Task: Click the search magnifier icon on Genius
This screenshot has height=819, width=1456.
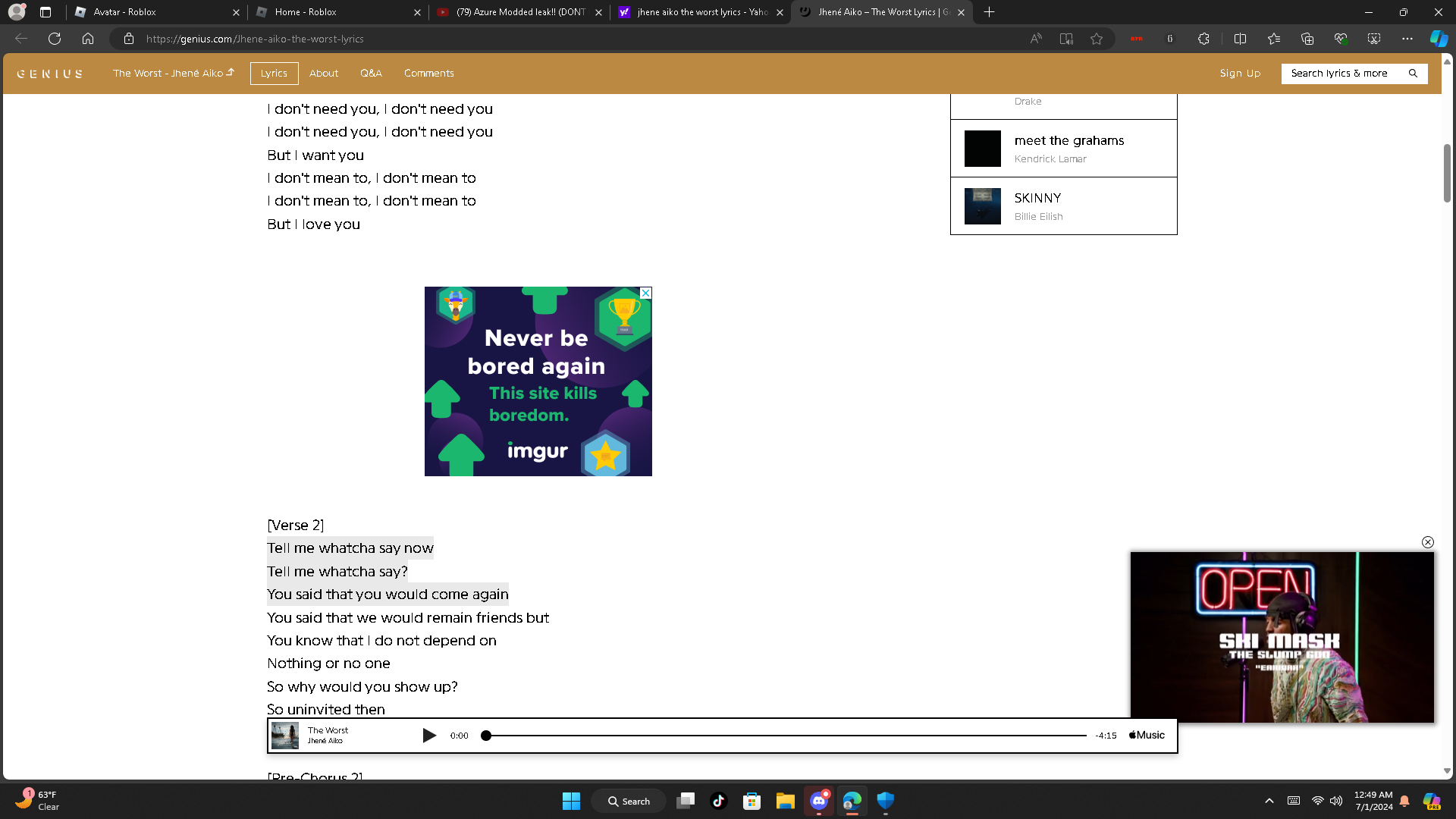Action: (1414, 73)
